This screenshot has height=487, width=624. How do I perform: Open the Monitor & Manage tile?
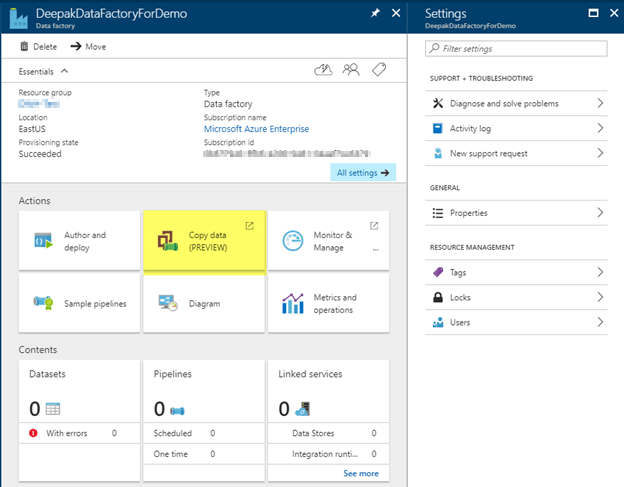pos(328,241)
